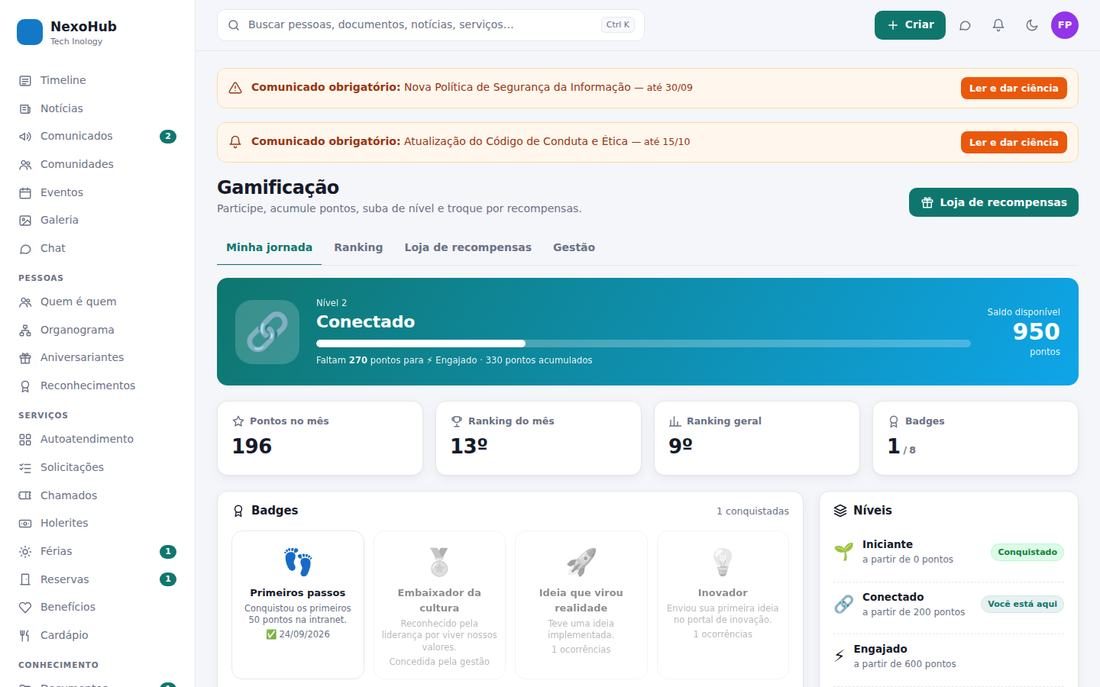Viewport: 1100px width, 687px height.
Task: Click the chain link level icon
Action: point(267,332)
